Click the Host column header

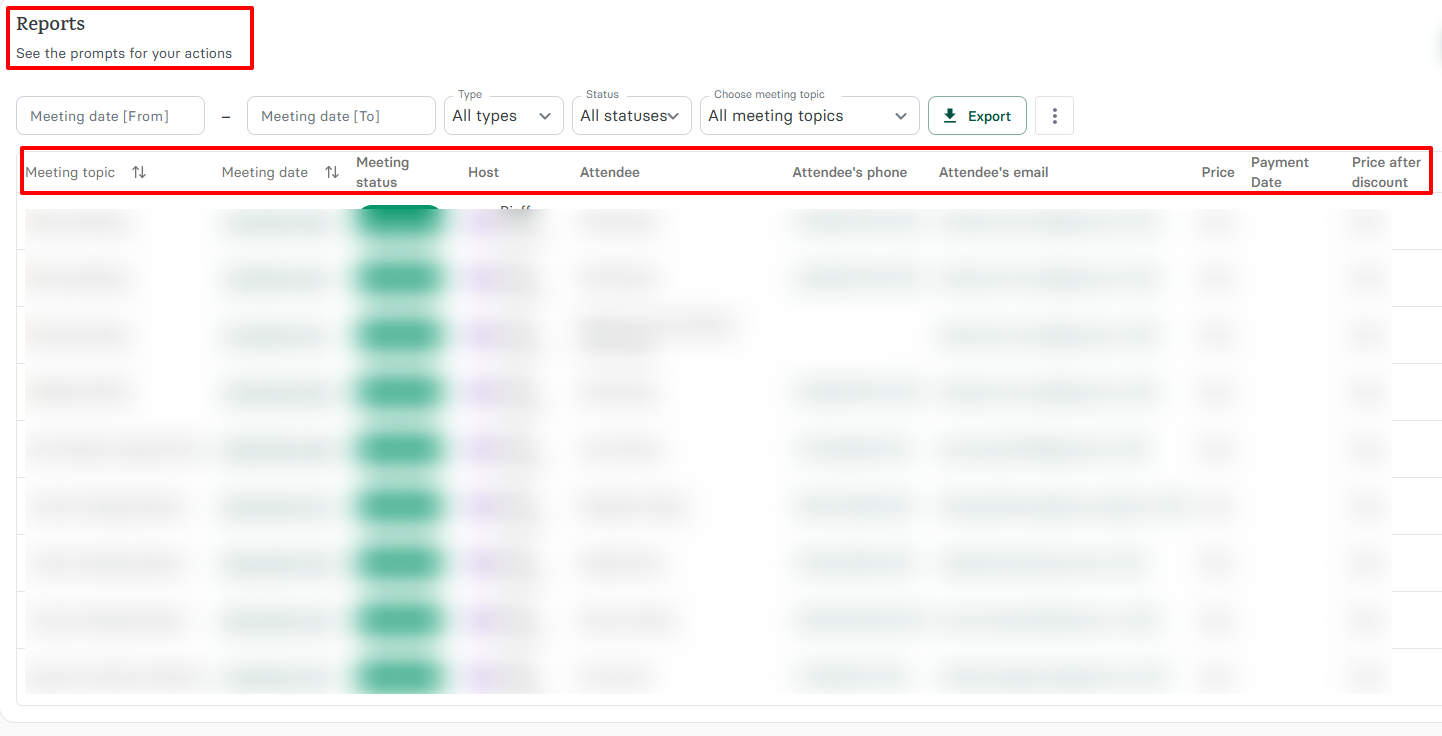point(483,172)
